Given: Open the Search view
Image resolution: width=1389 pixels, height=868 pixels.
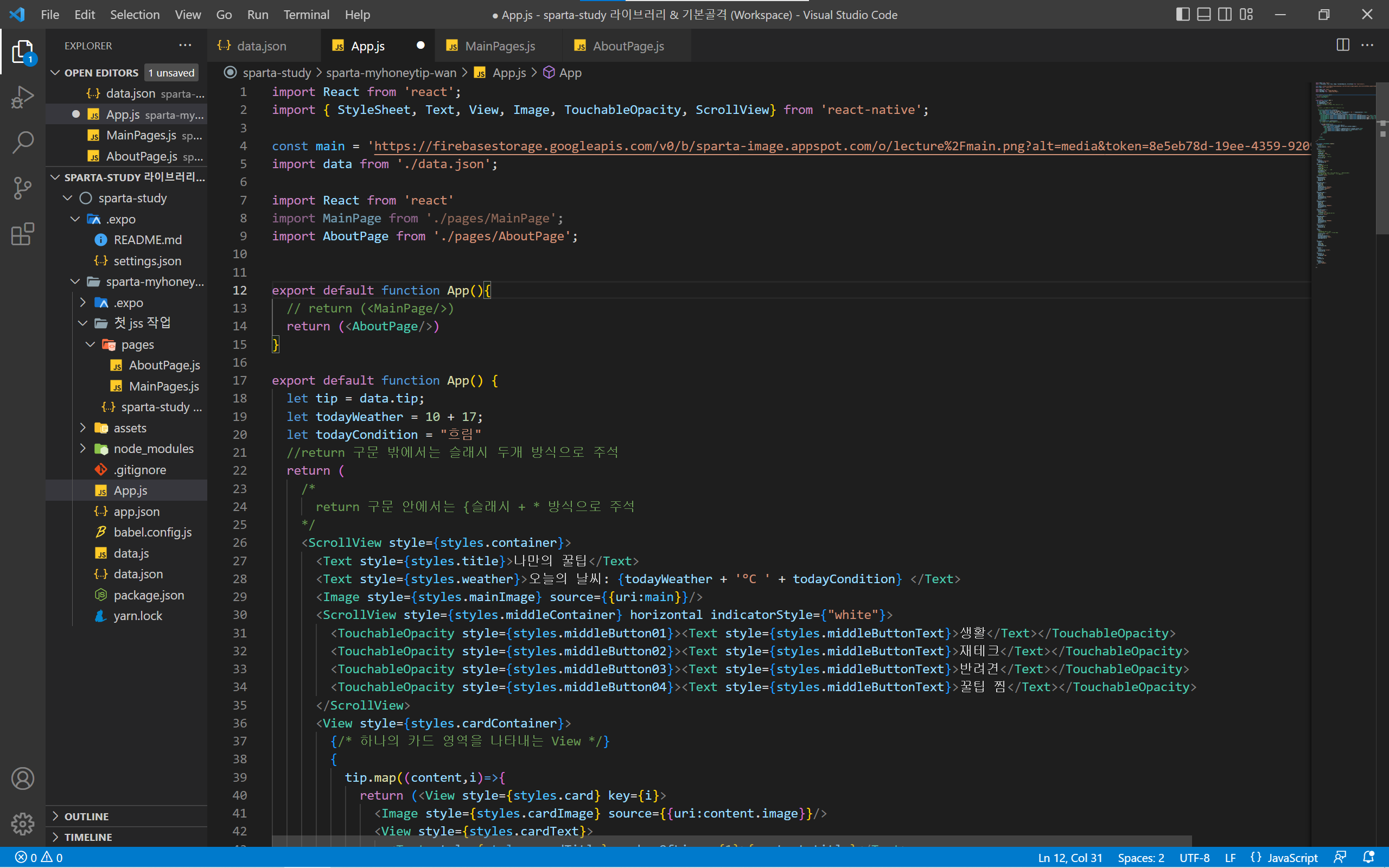Looking at the screenshot, I should (x=22, y=142).
